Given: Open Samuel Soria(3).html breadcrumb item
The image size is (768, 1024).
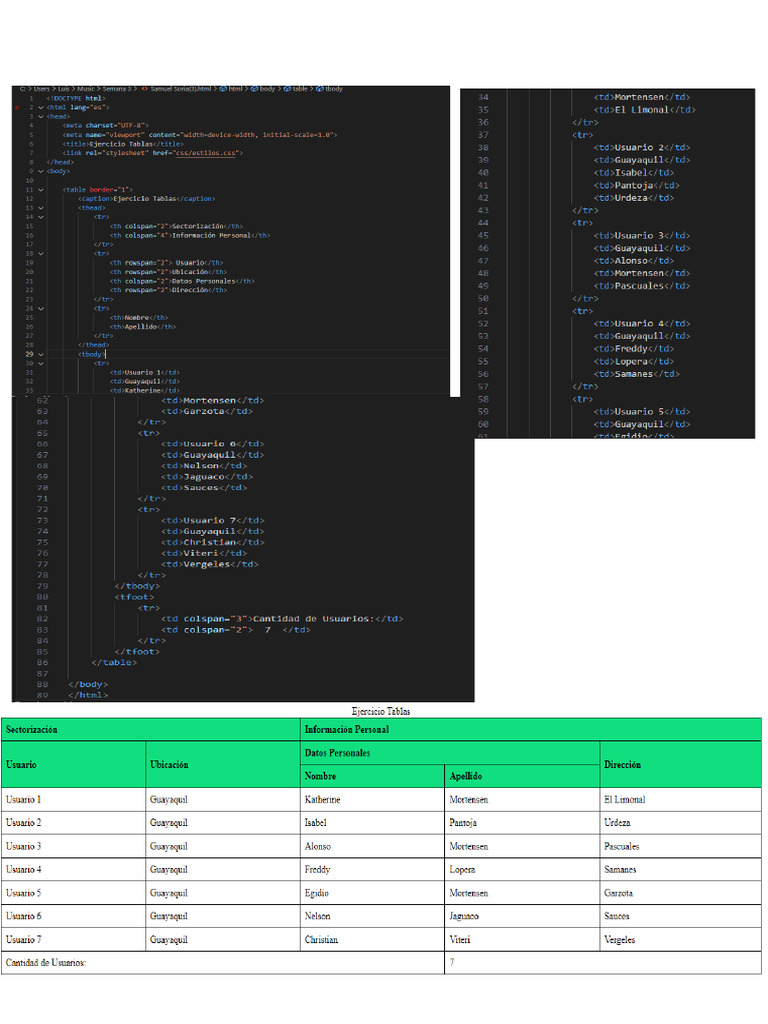Looking at the screenshot, I should click(x=180, y=89).
